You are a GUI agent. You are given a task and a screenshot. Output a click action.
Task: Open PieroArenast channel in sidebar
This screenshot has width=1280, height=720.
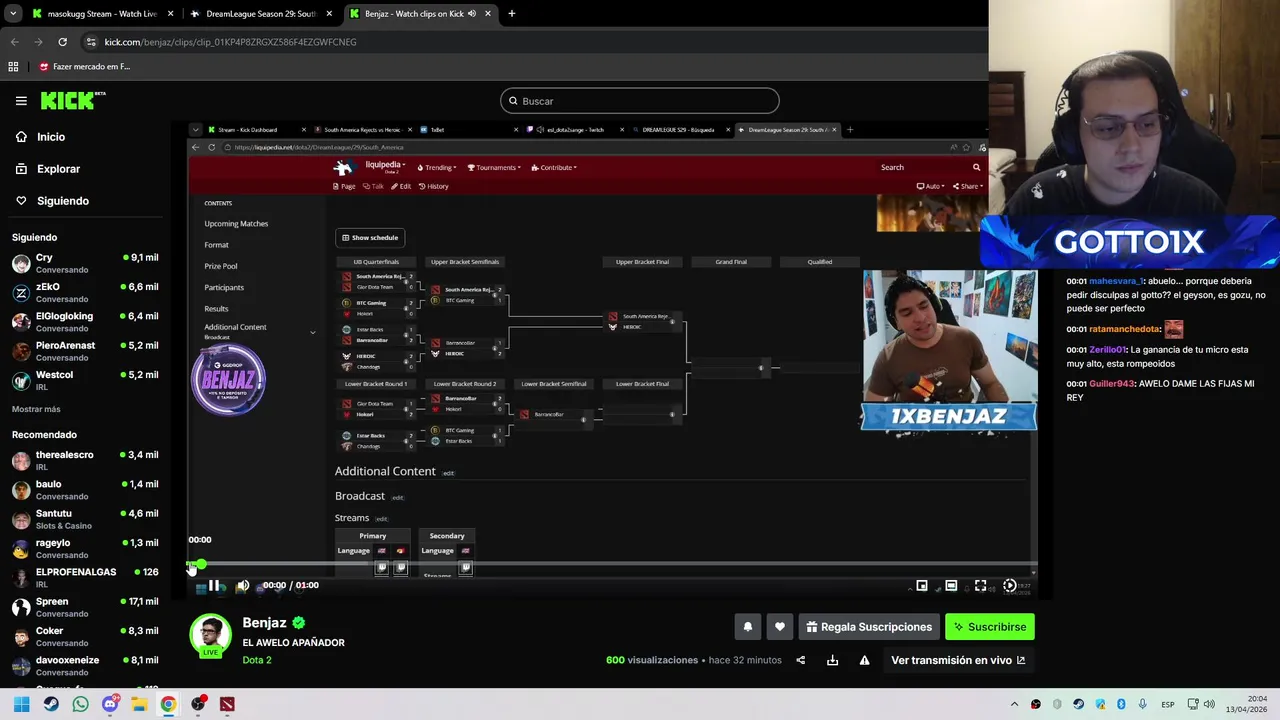click(86, 351)
